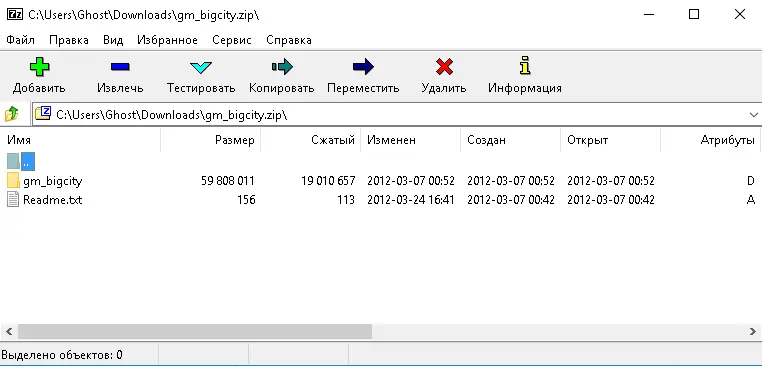Select the Readme.txt file
Viewport: 762px width, 367px height.
(52, 200)
